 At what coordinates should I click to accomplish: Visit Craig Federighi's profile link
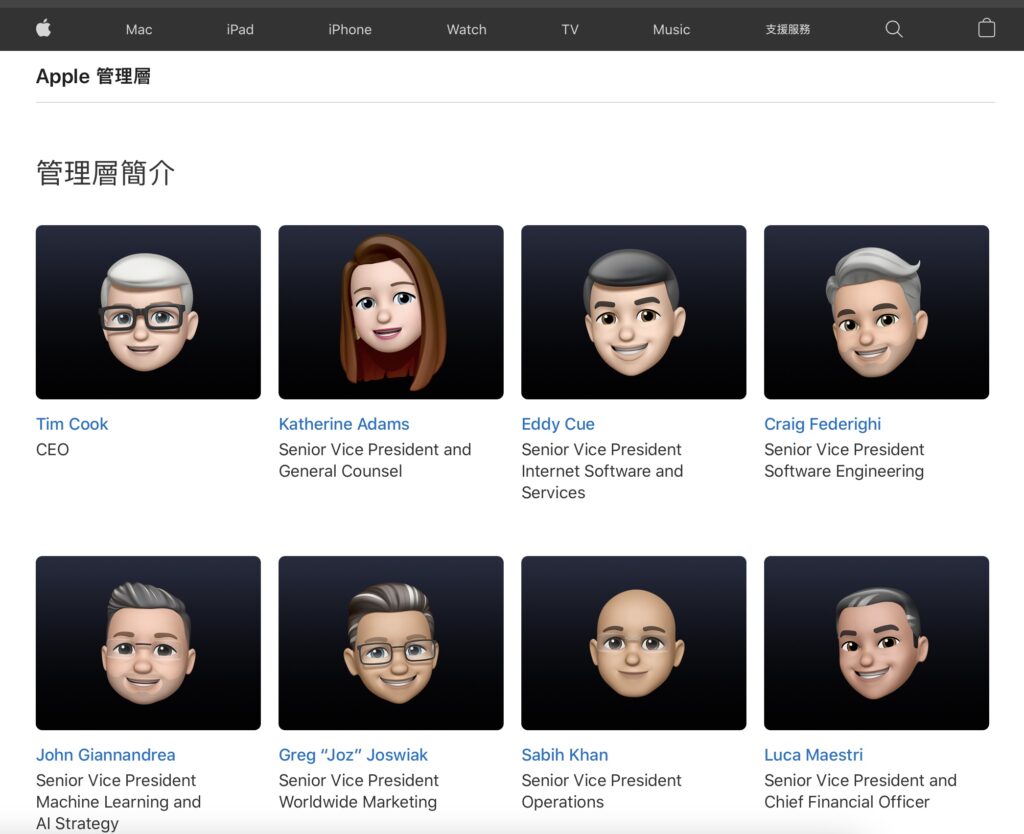click(822, 424)
